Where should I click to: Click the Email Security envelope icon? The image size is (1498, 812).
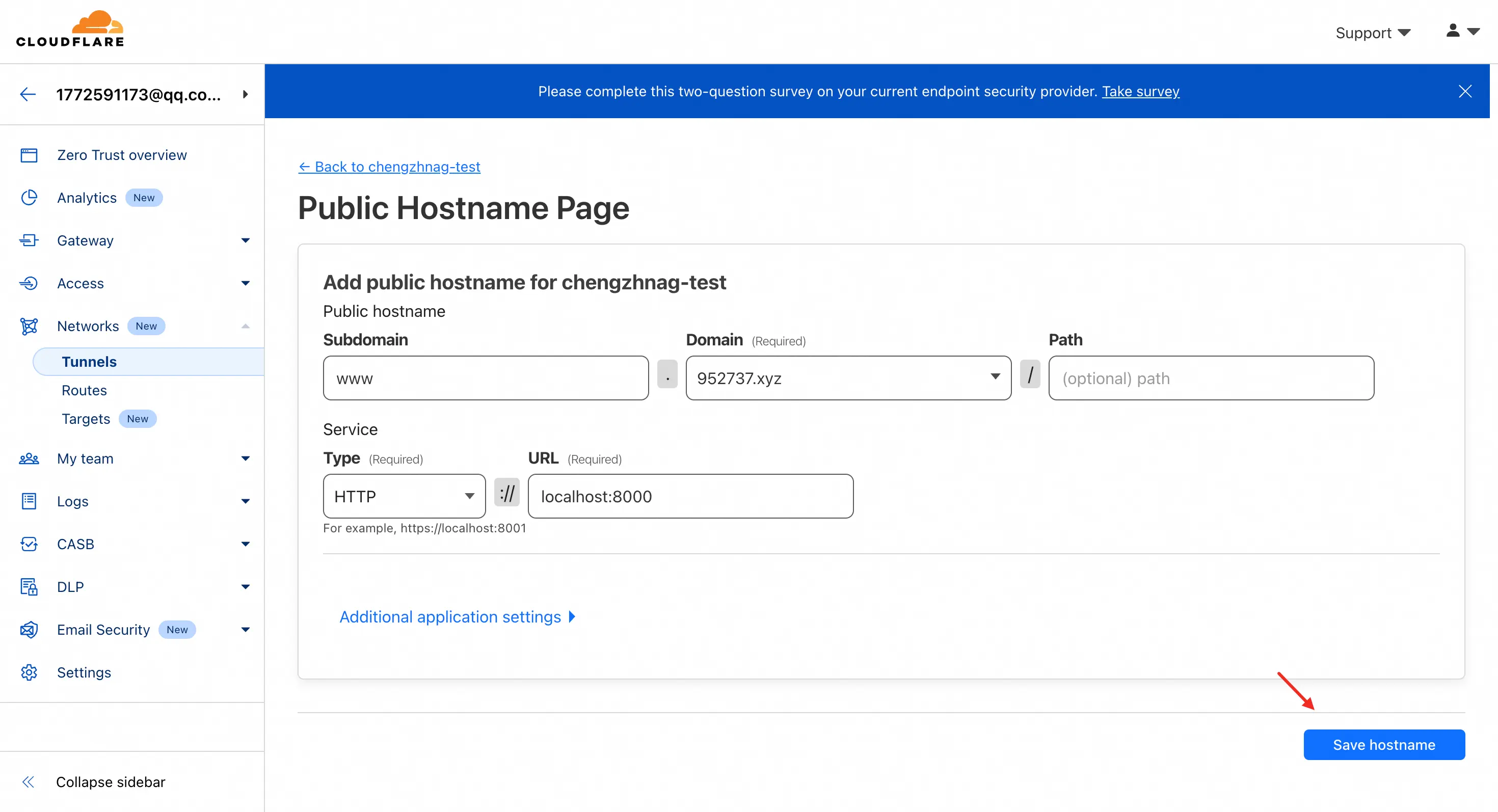click(29, 630)
